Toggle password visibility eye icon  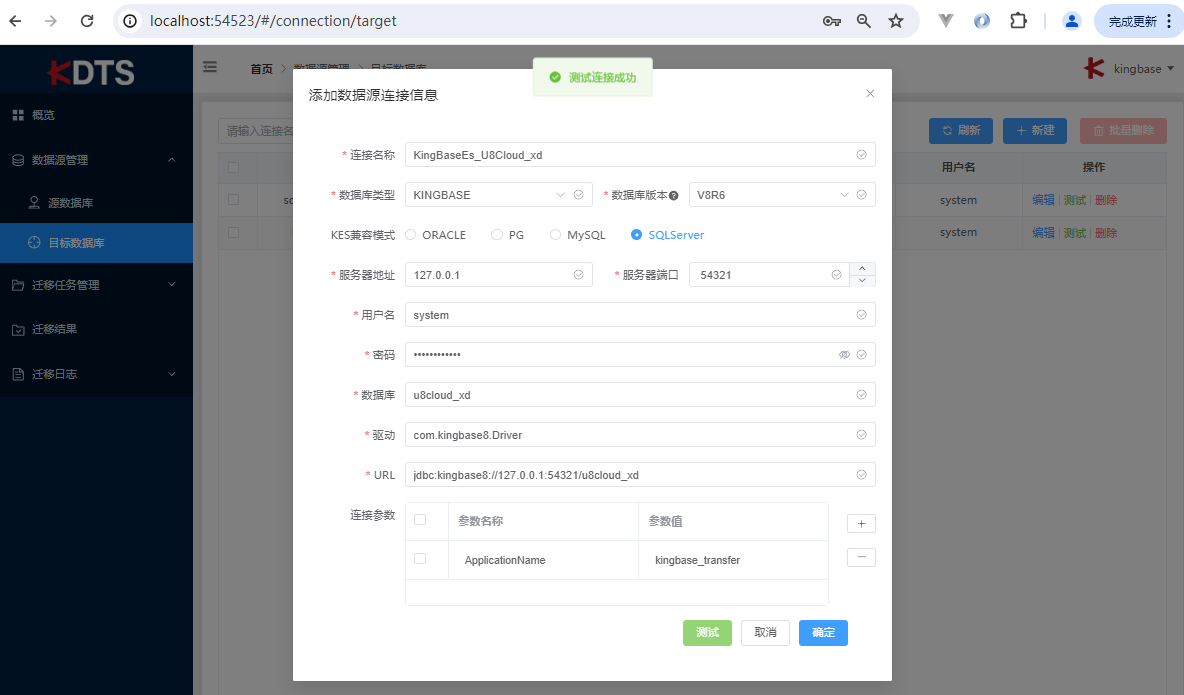point(844,355)
